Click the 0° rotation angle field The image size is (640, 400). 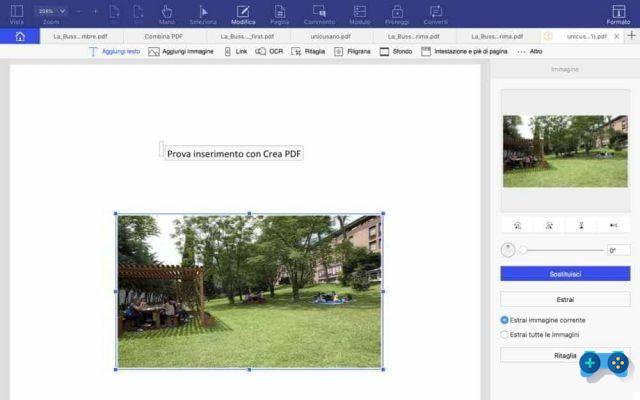[618, 250]
